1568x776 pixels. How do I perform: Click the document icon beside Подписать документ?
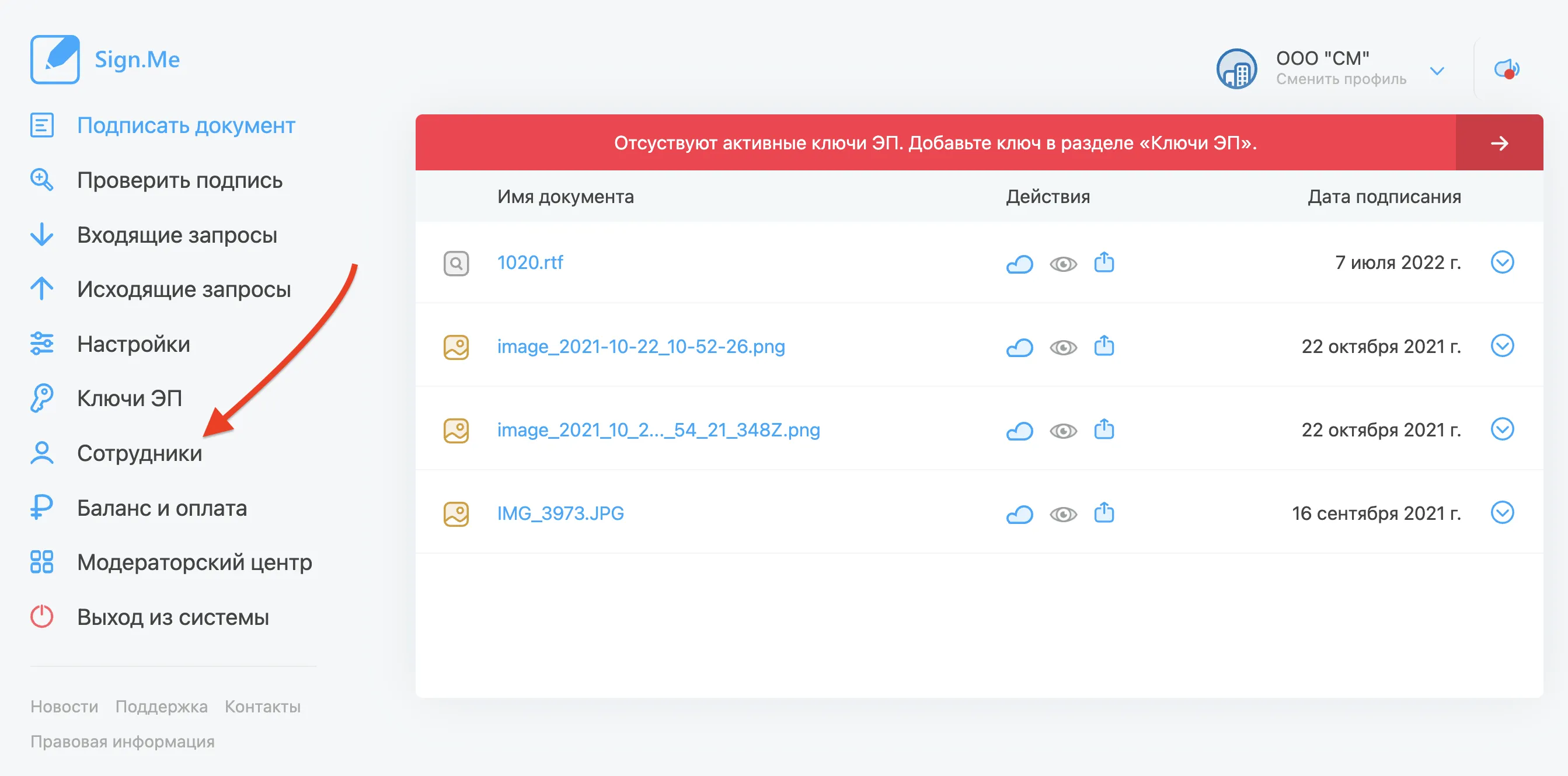click(x=42, y=125)
